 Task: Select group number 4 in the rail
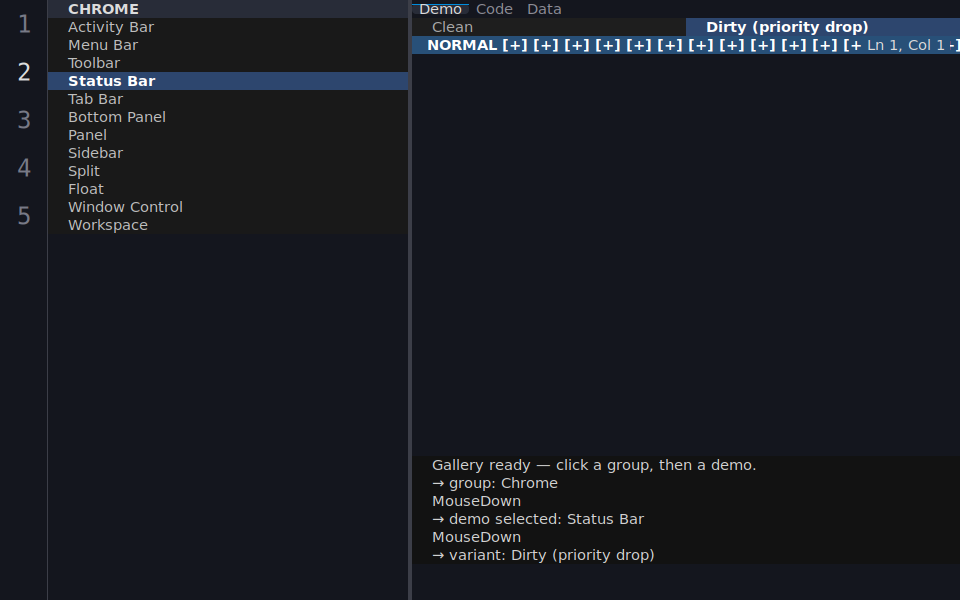(x=24, y=167)
